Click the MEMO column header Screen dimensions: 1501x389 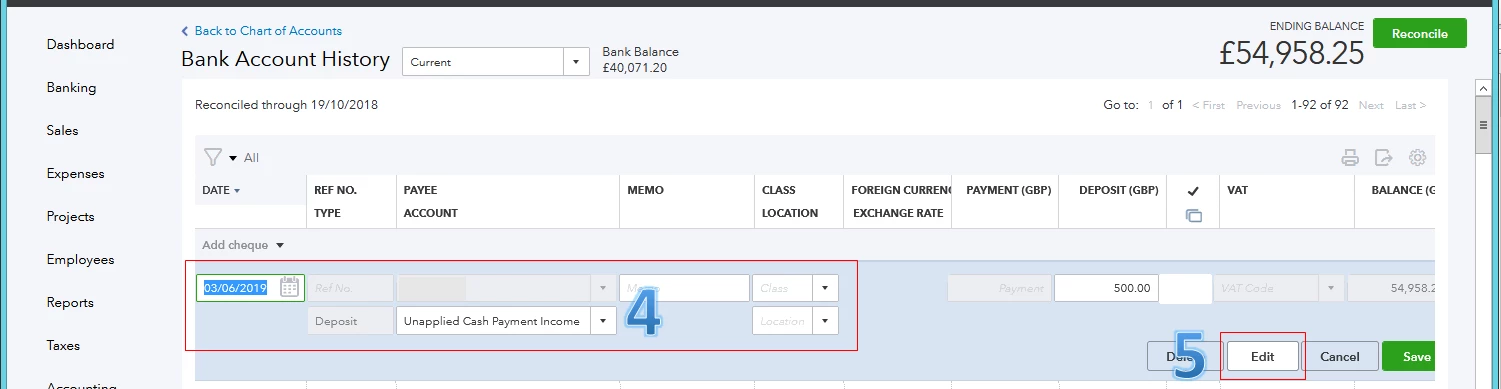[x=645, y=190]
